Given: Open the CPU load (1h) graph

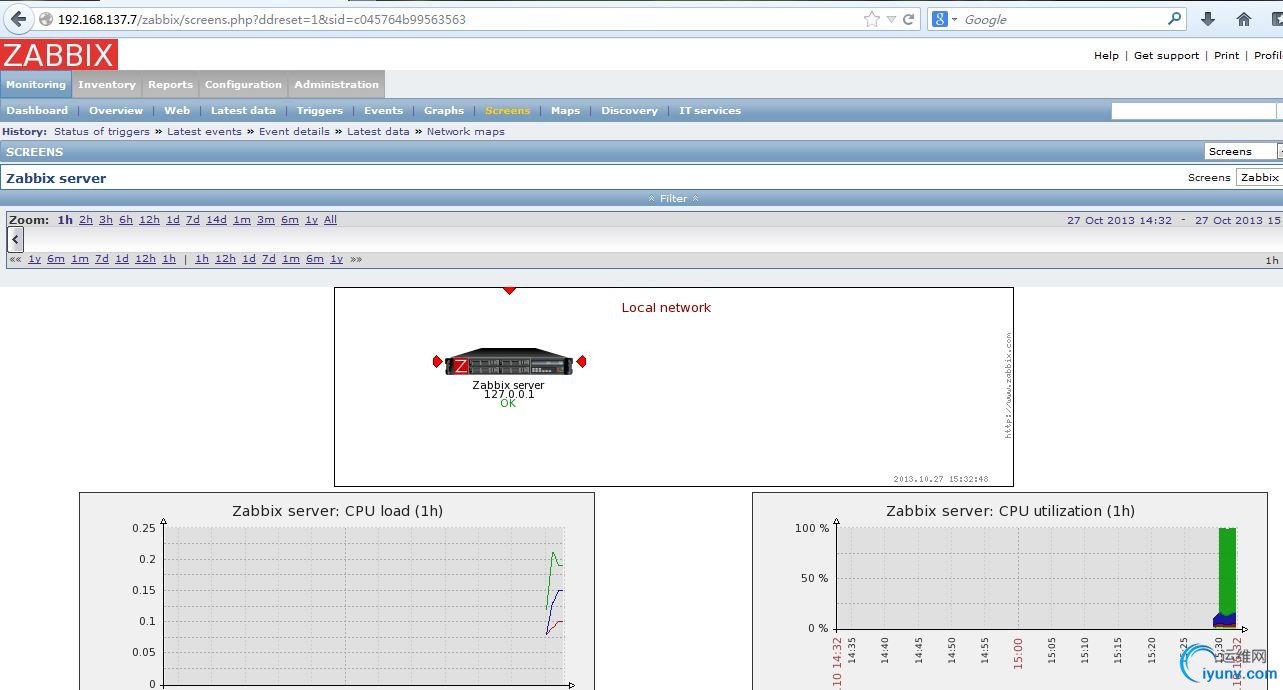Looking at the screenshot, I should tap(337, 590).
